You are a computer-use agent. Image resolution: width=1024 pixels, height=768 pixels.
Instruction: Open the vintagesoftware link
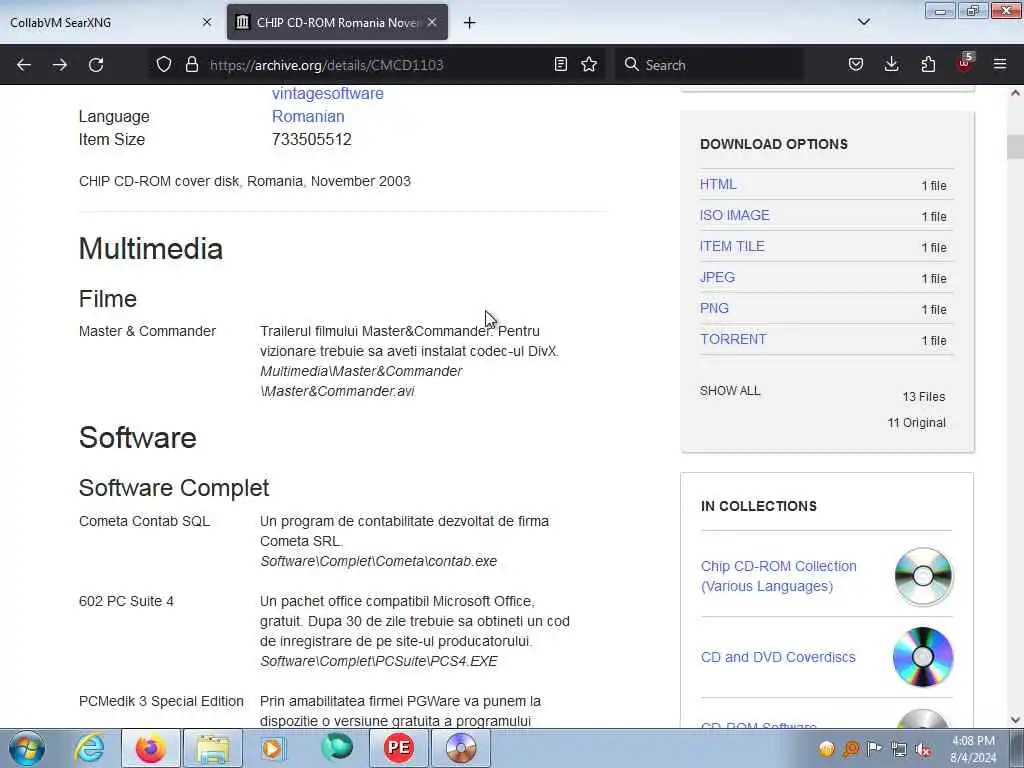coord(328,93)
